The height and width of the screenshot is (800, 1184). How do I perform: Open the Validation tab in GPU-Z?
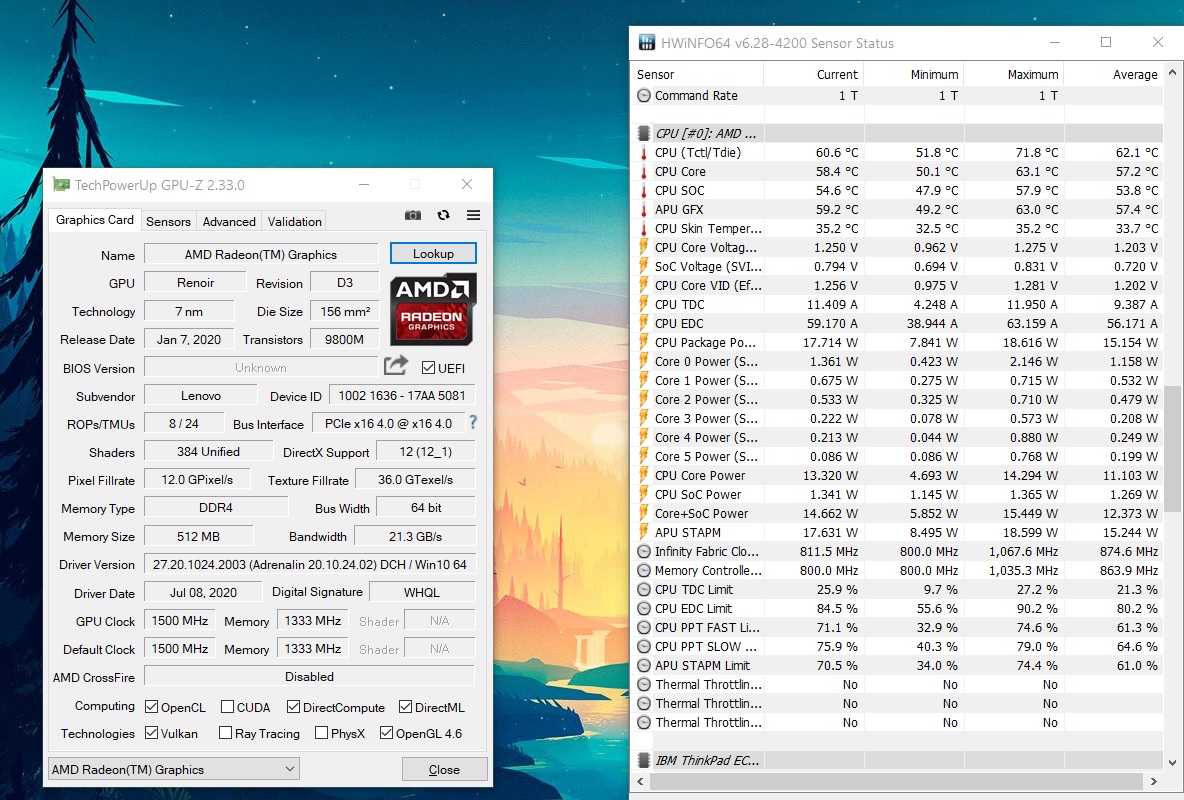pyautogui.click(x=294, y=221)
